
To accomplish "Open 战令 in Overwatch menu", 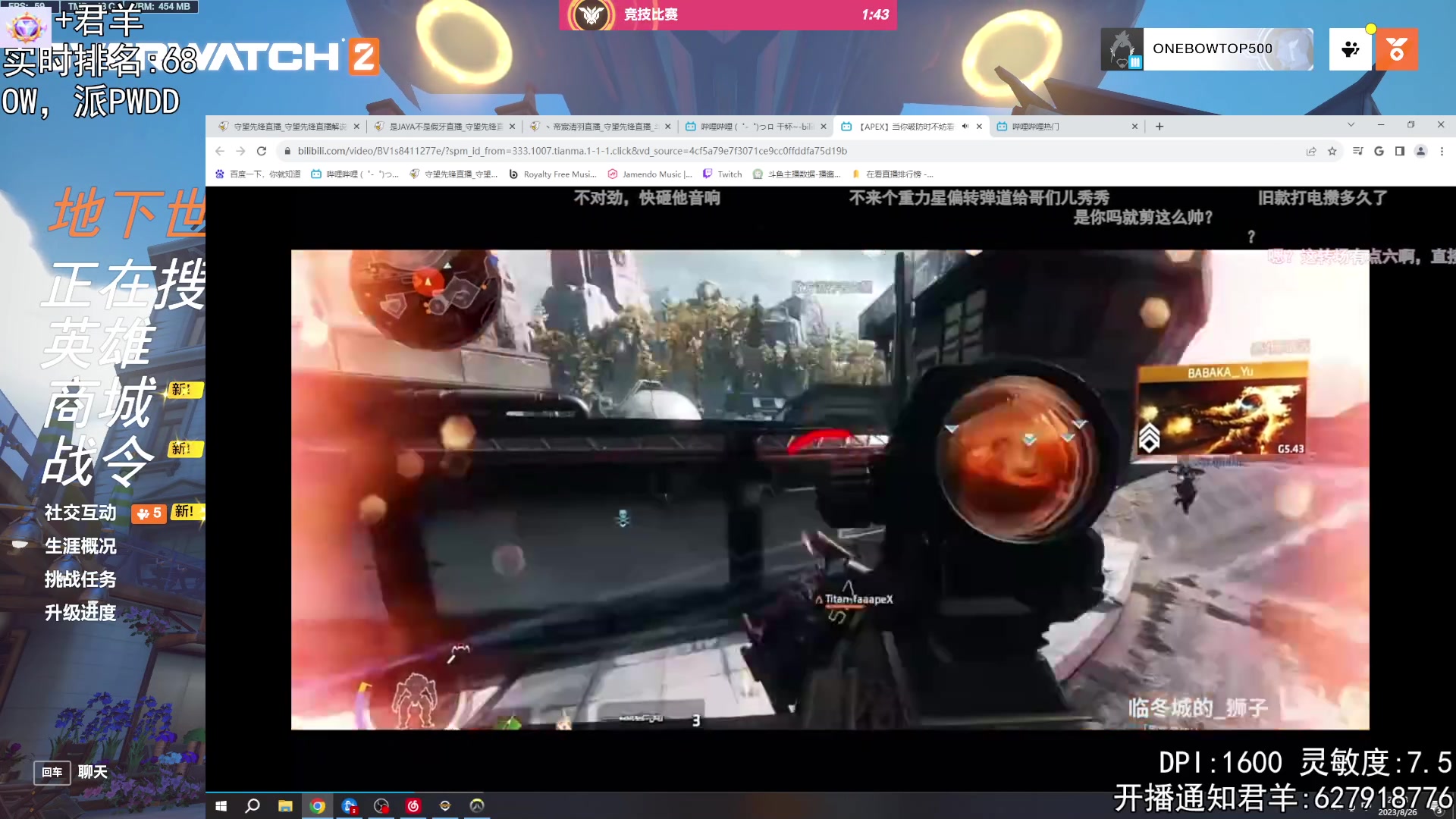I will tap(99, 460).
